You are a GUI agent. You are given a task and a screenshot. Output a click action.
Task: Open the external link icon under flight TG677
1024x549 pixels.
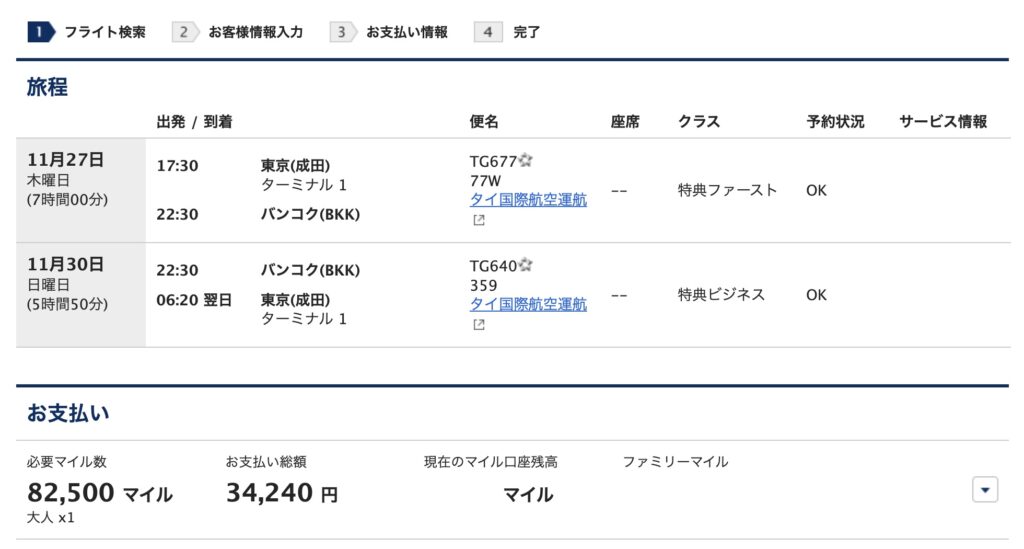[x=478, y=220]
